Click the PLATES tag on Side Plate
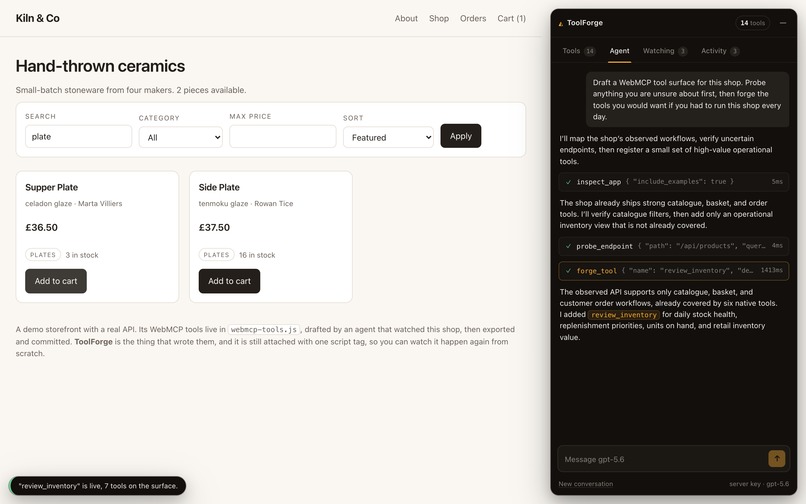 pyautogui.click(x=216, y=255)
